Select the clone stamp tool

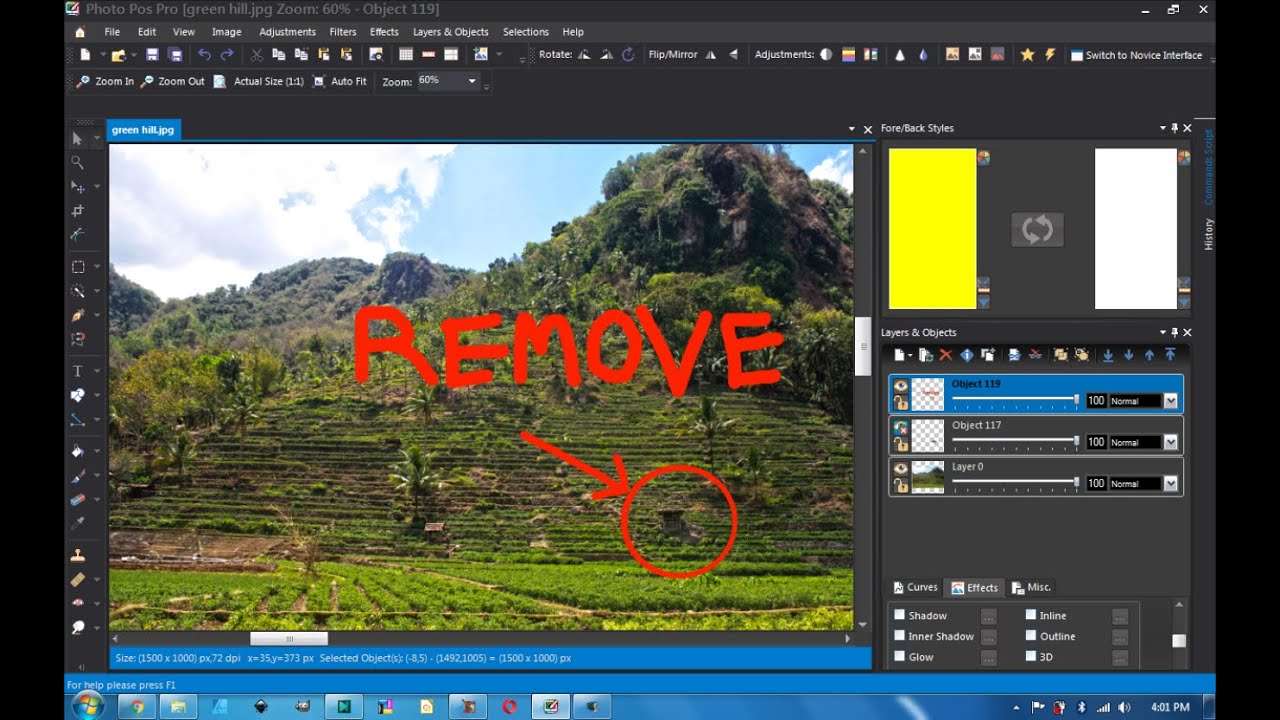pyautogui.click(x=77, y=555)
